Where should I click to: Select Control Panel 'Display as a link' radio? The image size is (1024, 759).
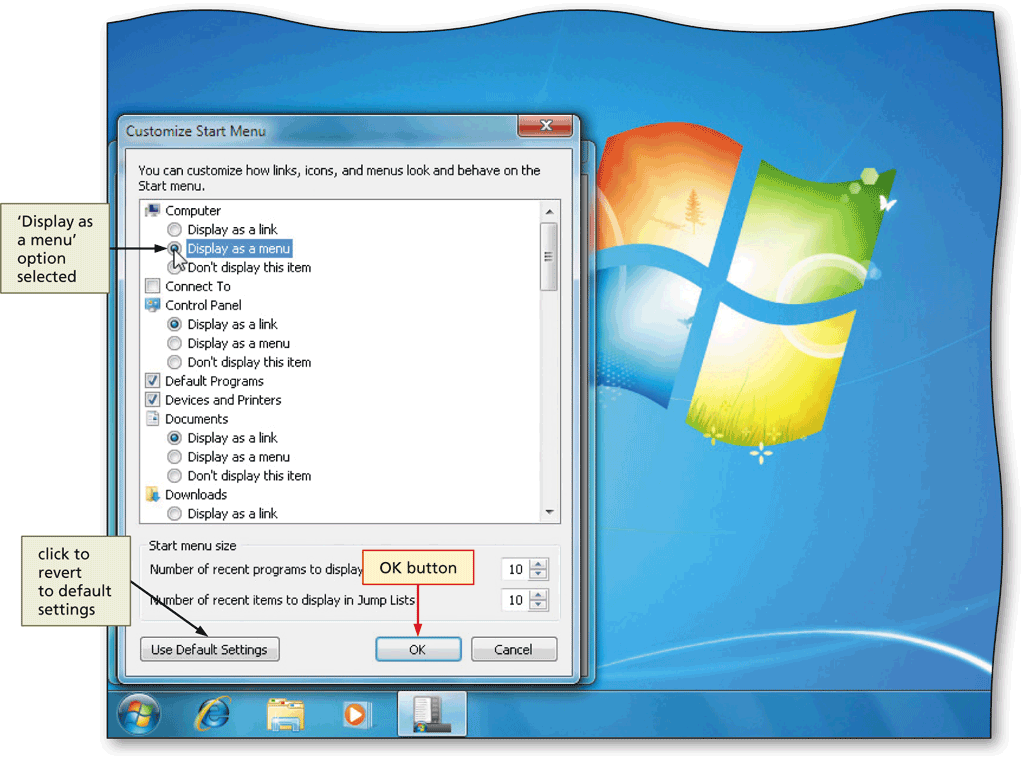(x=174, y=324)
